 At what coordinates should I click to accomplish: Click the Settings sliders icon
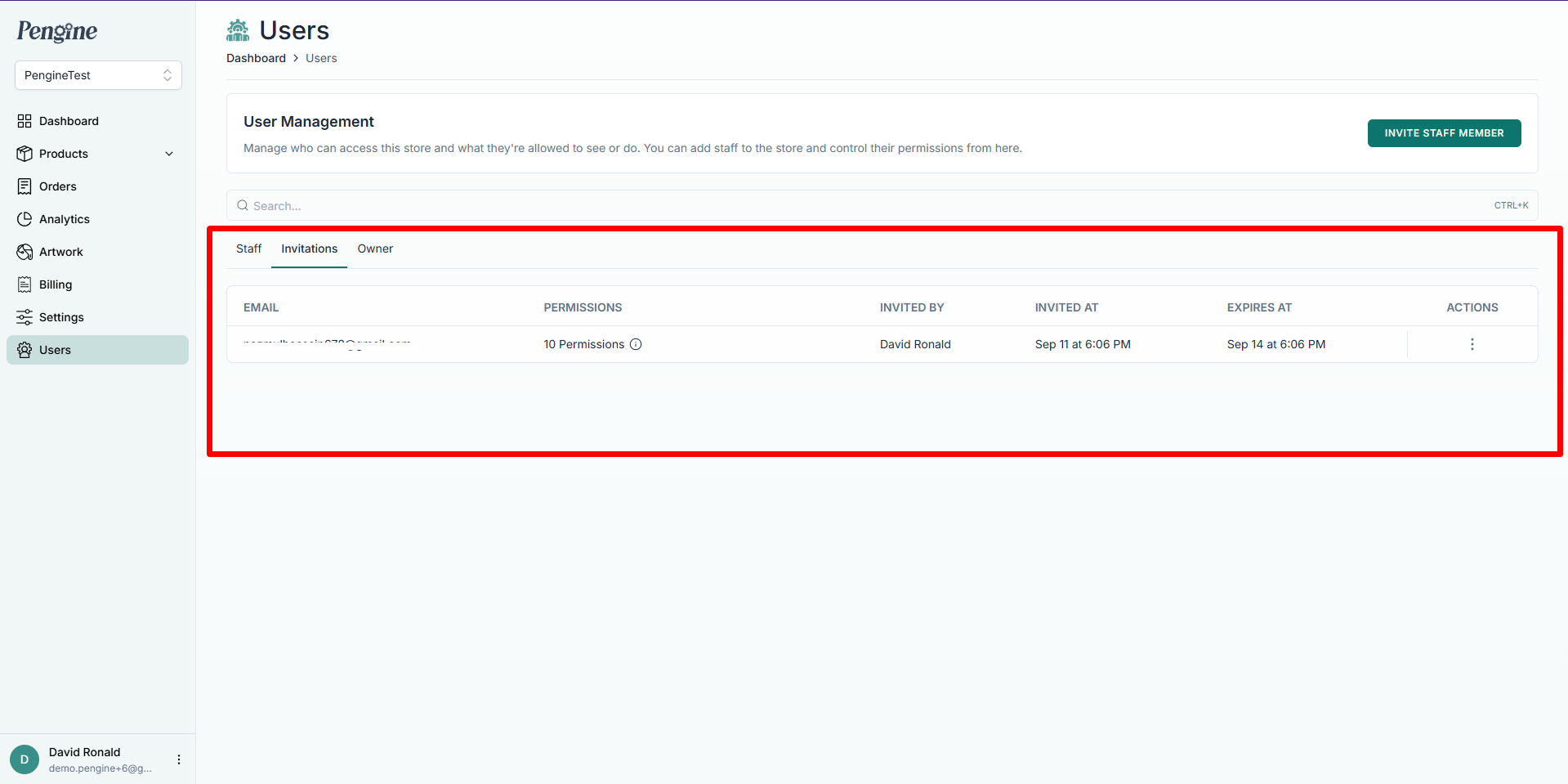point(25,317)
